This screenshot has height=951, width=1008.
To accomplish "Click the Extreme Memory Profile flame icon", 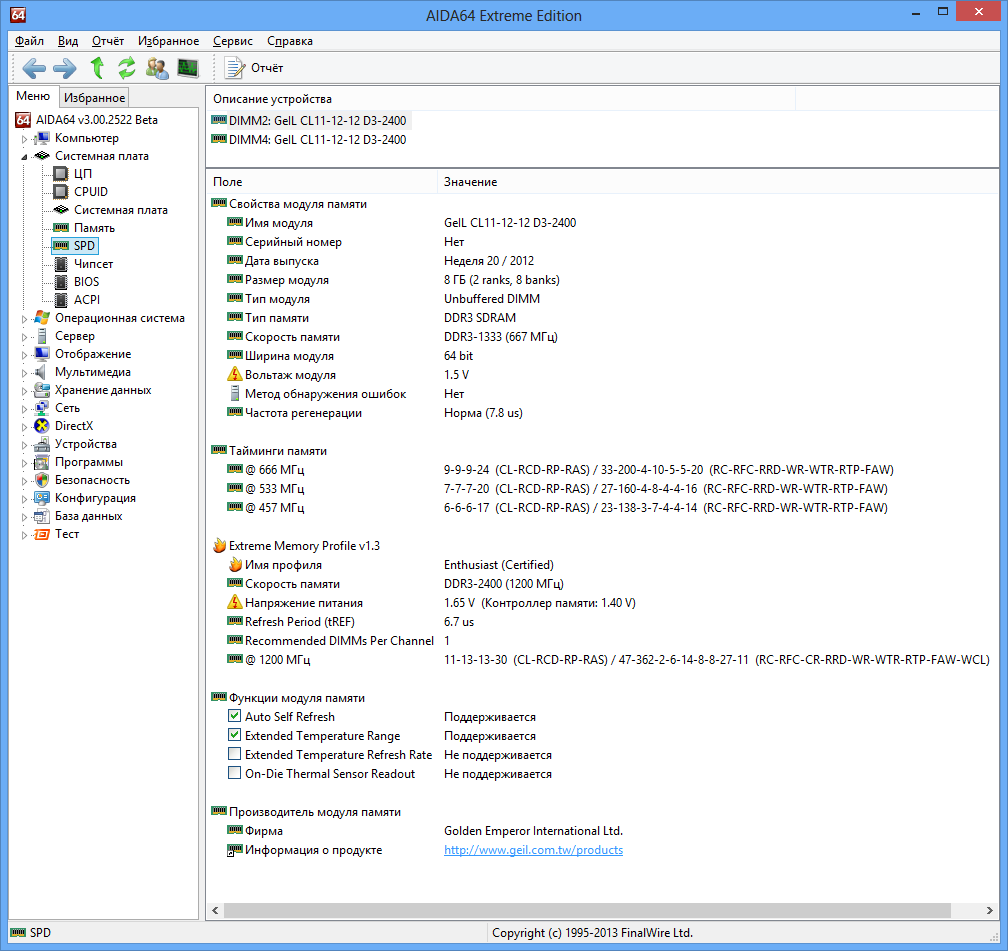I will pos(219,545).
